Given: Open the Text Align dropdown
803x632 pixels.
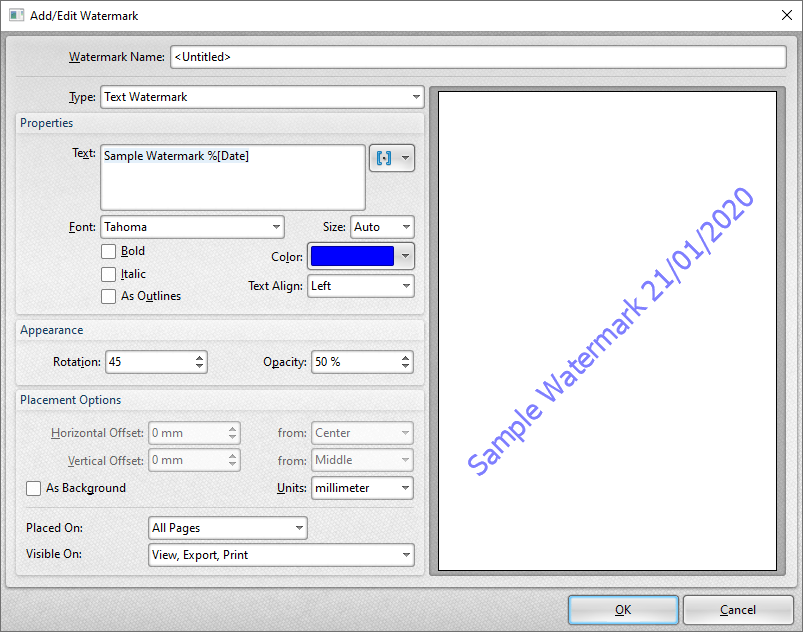Looking at the screenshot, I should (360, 286).
